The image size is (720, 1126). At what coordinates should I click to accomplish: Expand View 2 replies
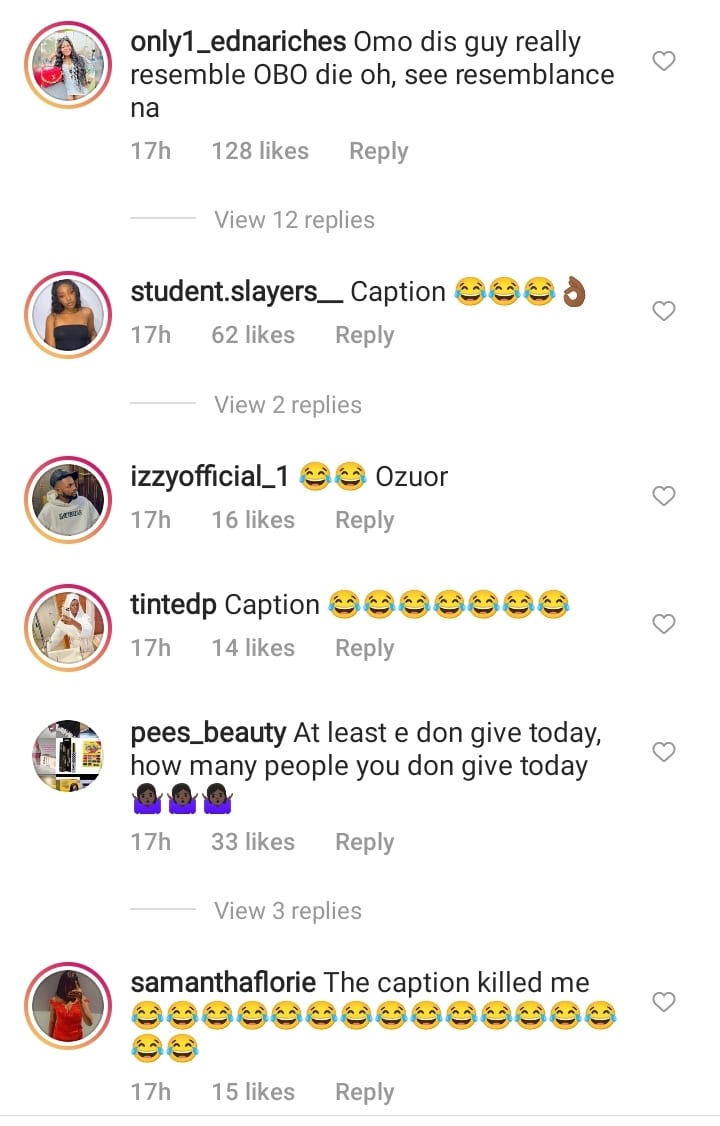click(288, 405)
